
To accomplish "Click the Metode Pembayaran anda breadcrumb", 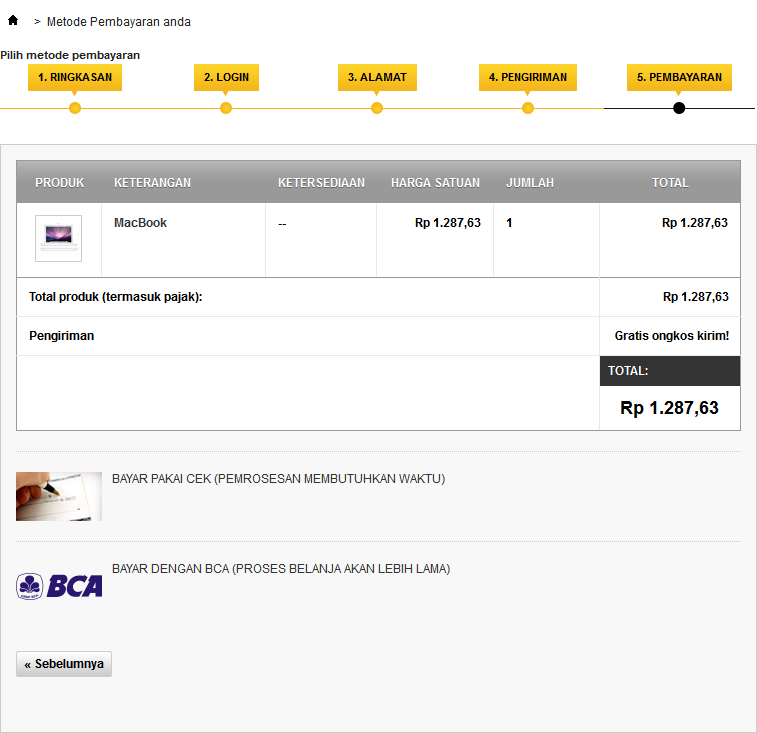I will pyautogui.click(x=119, y=22).
